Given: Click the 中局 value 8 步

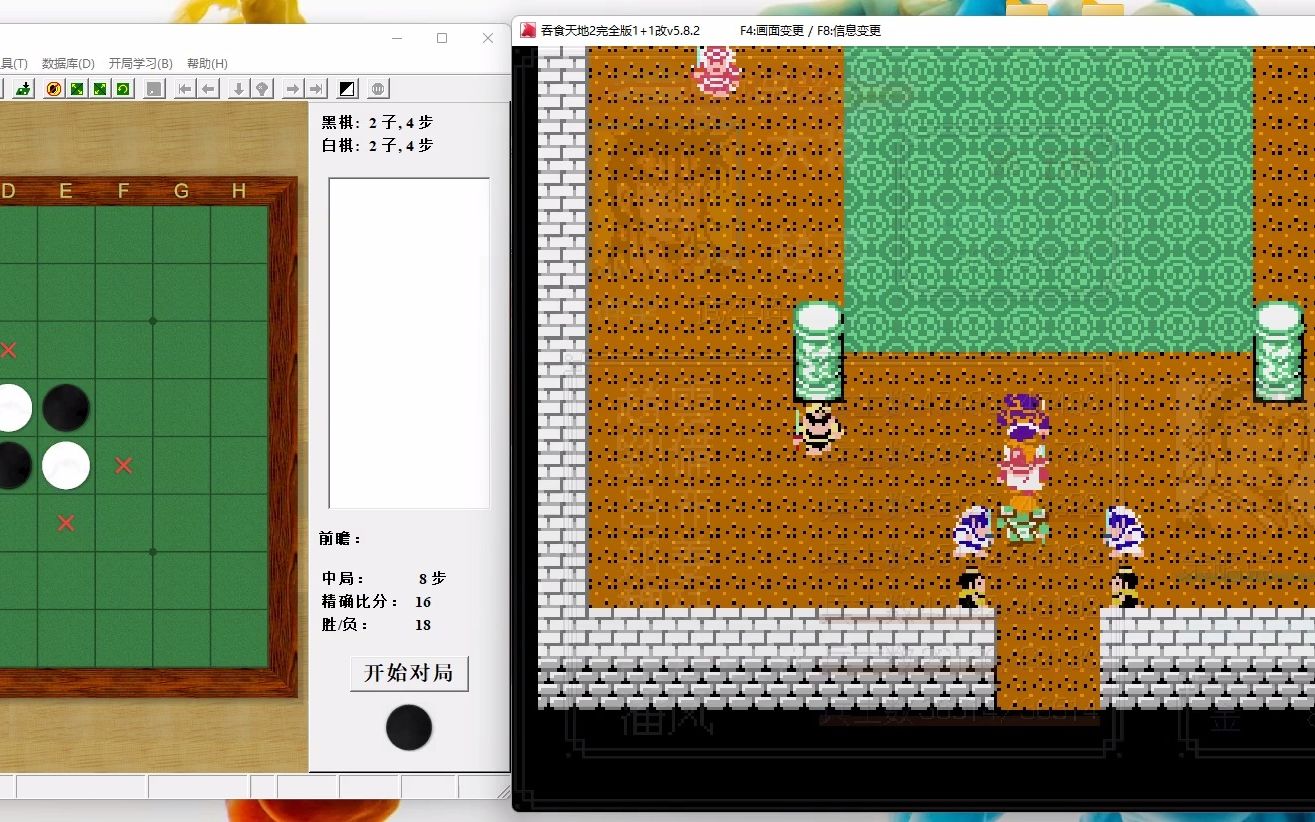Looking at the screenshot, I should pyautogui.click(x=432, y=578).
